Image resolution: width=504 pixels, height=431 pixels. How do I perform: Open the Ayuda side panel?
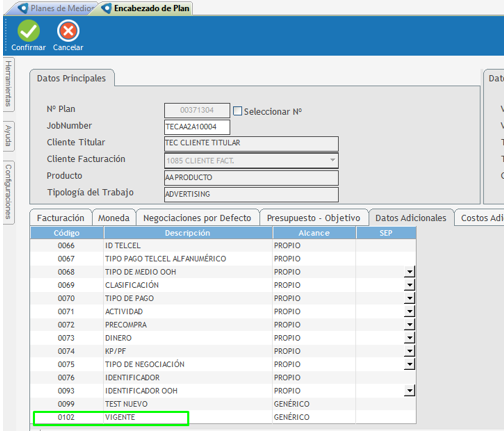click(9, 136)
